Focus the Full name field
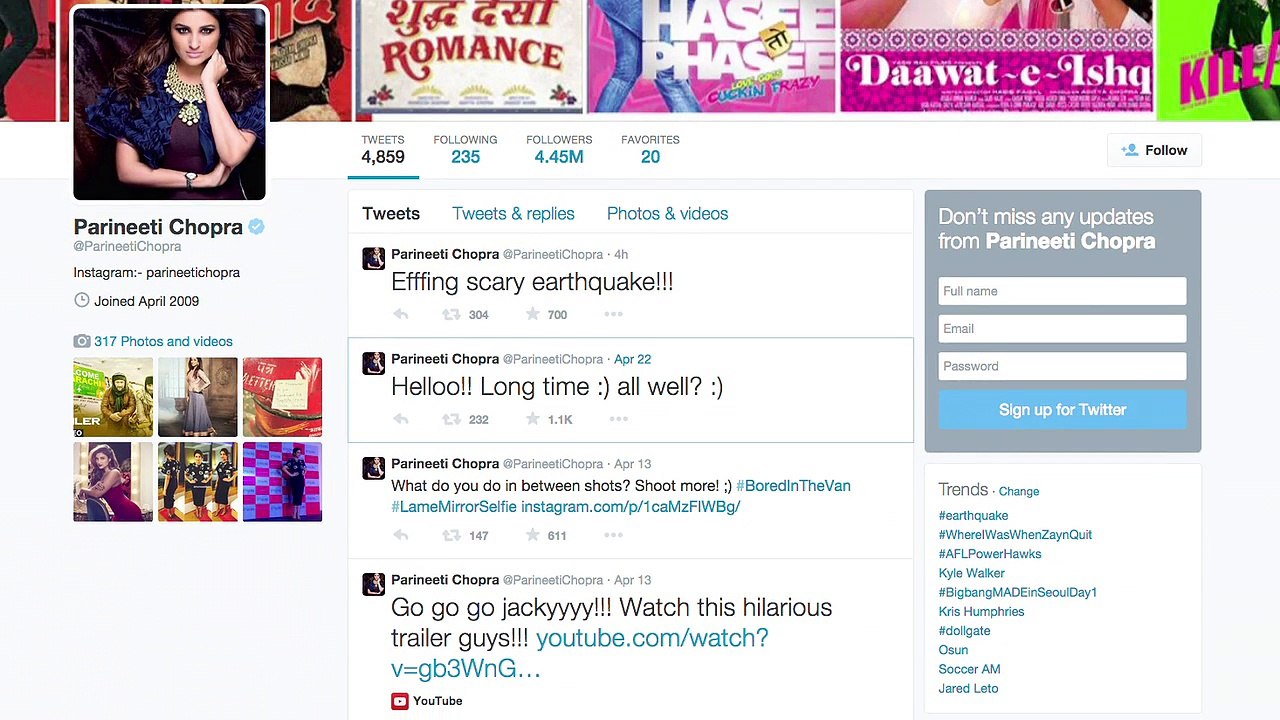 (1062, 291)
